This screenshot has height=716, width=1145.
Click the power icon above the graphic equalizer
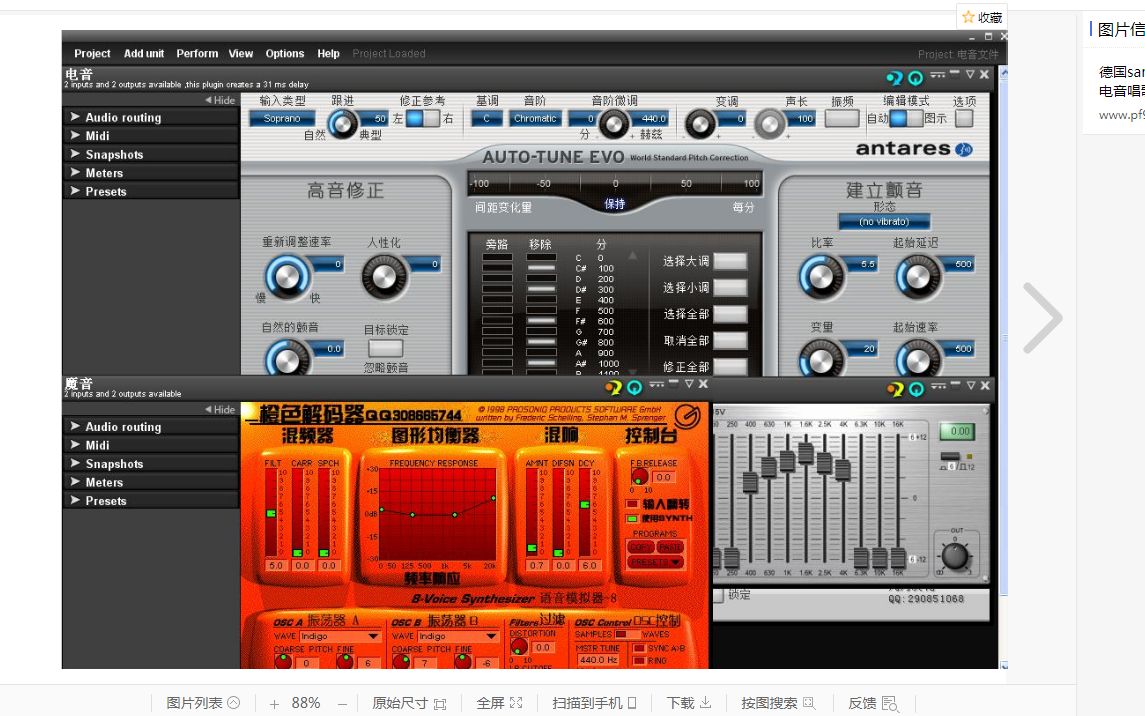(916, 390)
